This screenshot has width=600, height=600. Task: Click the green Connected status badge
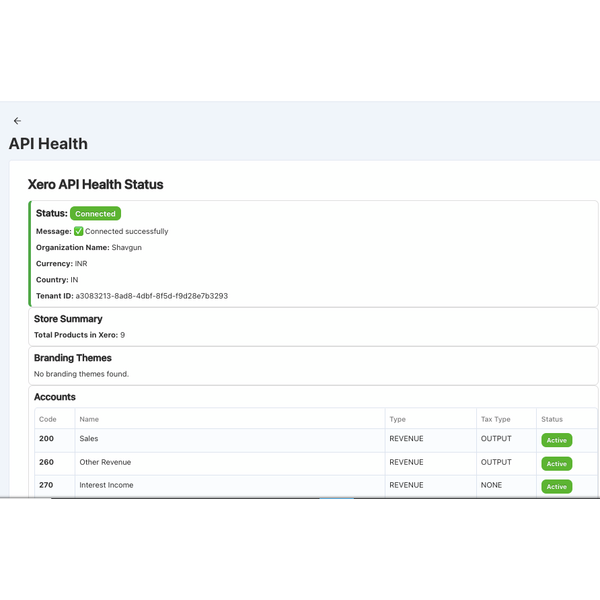[x=95, y=213]
